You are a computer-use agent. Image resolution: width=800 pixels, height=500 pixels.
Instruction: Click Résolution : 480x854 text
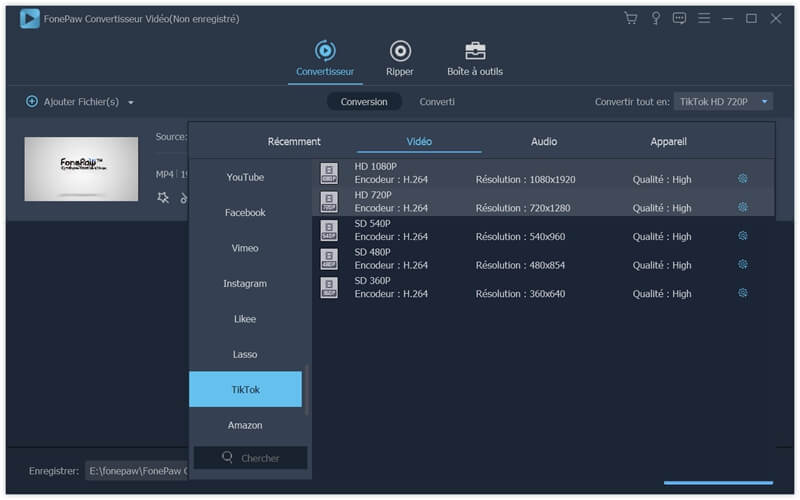520,265
